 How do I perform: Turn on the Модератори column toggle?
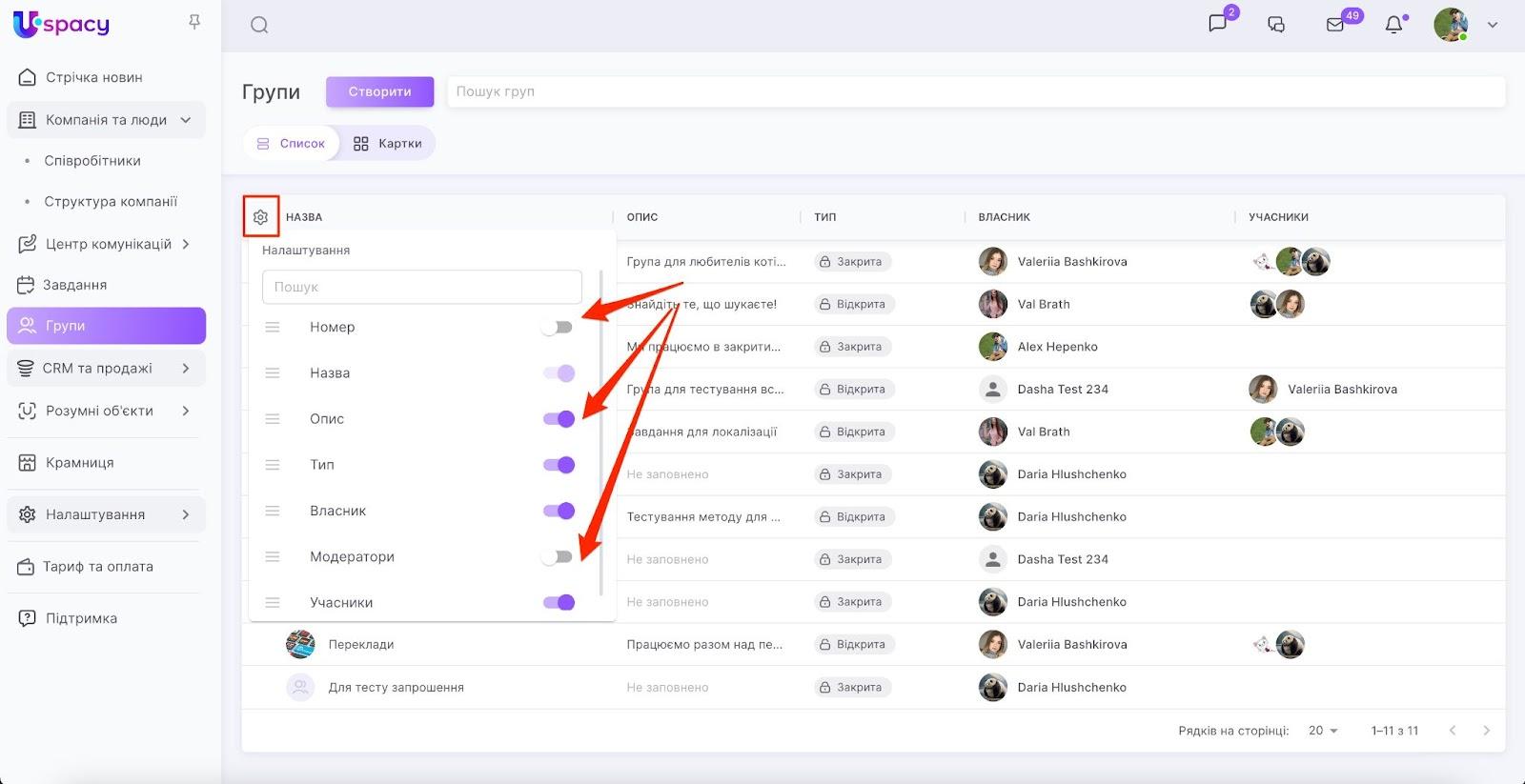pyautogui.click(x=558, y=557)
